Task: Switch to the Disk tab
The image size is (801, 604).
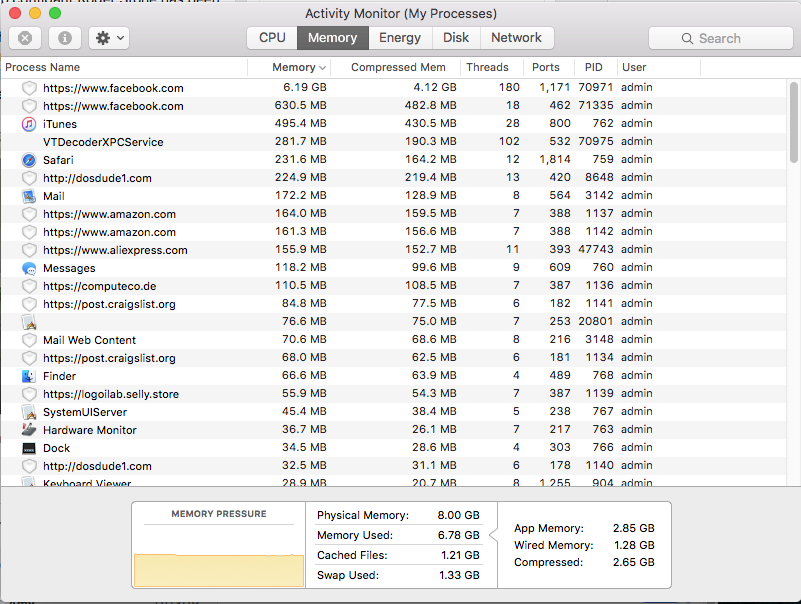Action: click(x=456, y=38)
